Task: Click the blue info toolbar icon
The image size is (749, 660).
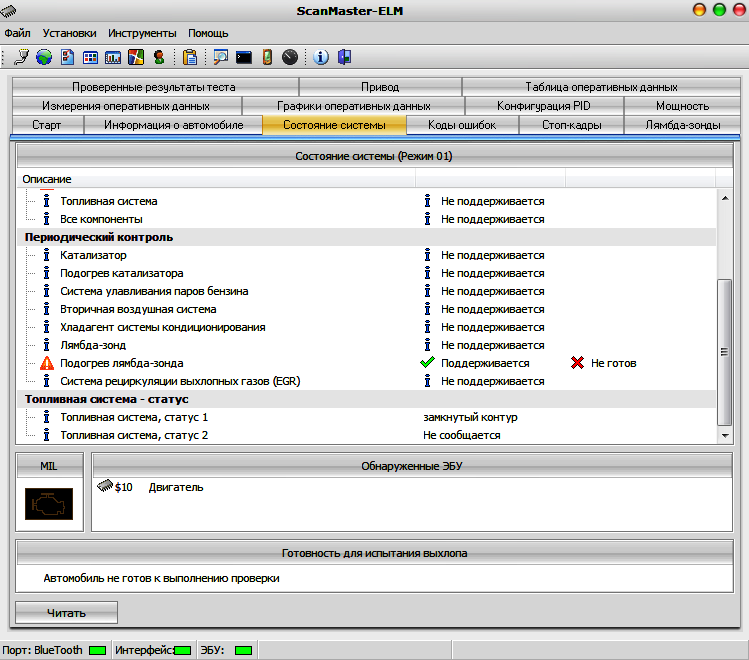Action: tap(321, 57)
